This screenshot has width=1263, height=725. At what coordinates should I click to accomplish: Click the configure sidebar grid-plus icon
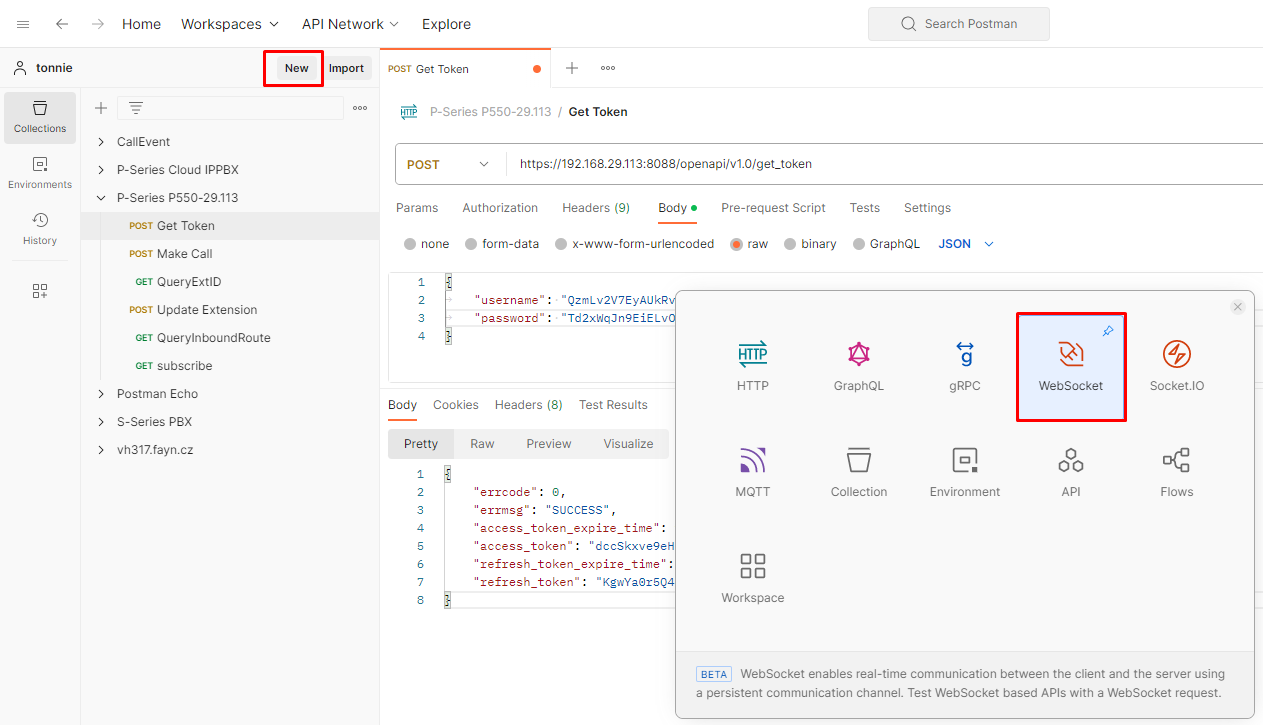click(40, 291)
